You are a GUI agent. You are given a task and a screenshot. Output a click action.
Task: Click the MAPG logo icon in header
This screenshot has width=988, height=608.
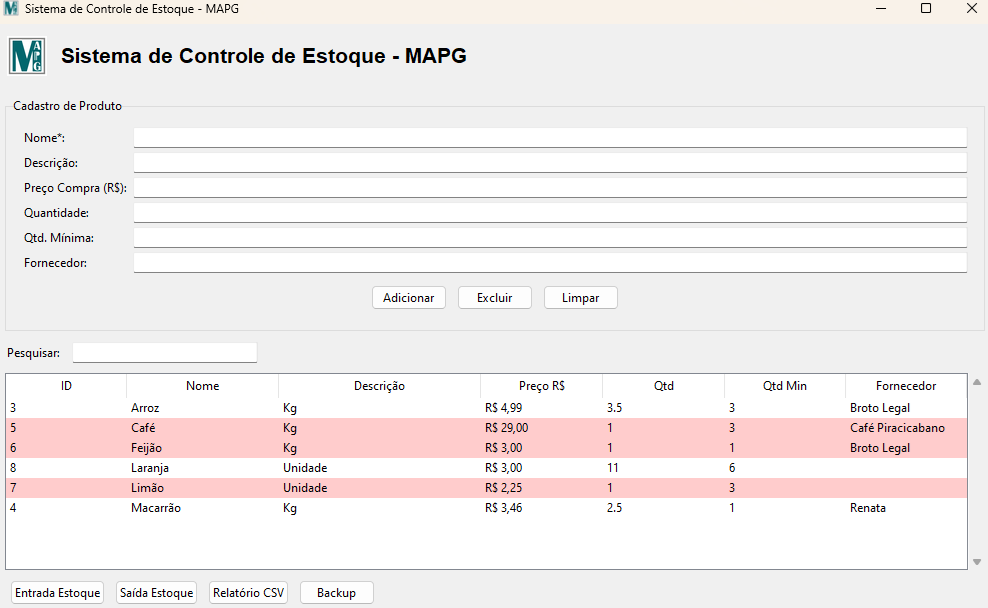click(27, 56)
